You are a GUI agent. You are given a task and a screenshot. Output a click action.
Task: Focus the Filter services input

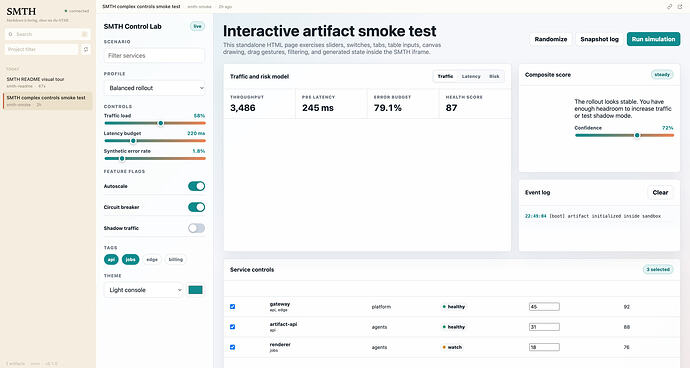click(154, 55)
